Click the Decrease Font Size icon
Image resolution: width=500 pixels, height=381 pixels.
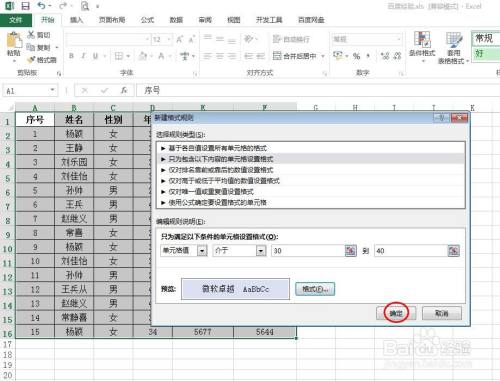192,39
